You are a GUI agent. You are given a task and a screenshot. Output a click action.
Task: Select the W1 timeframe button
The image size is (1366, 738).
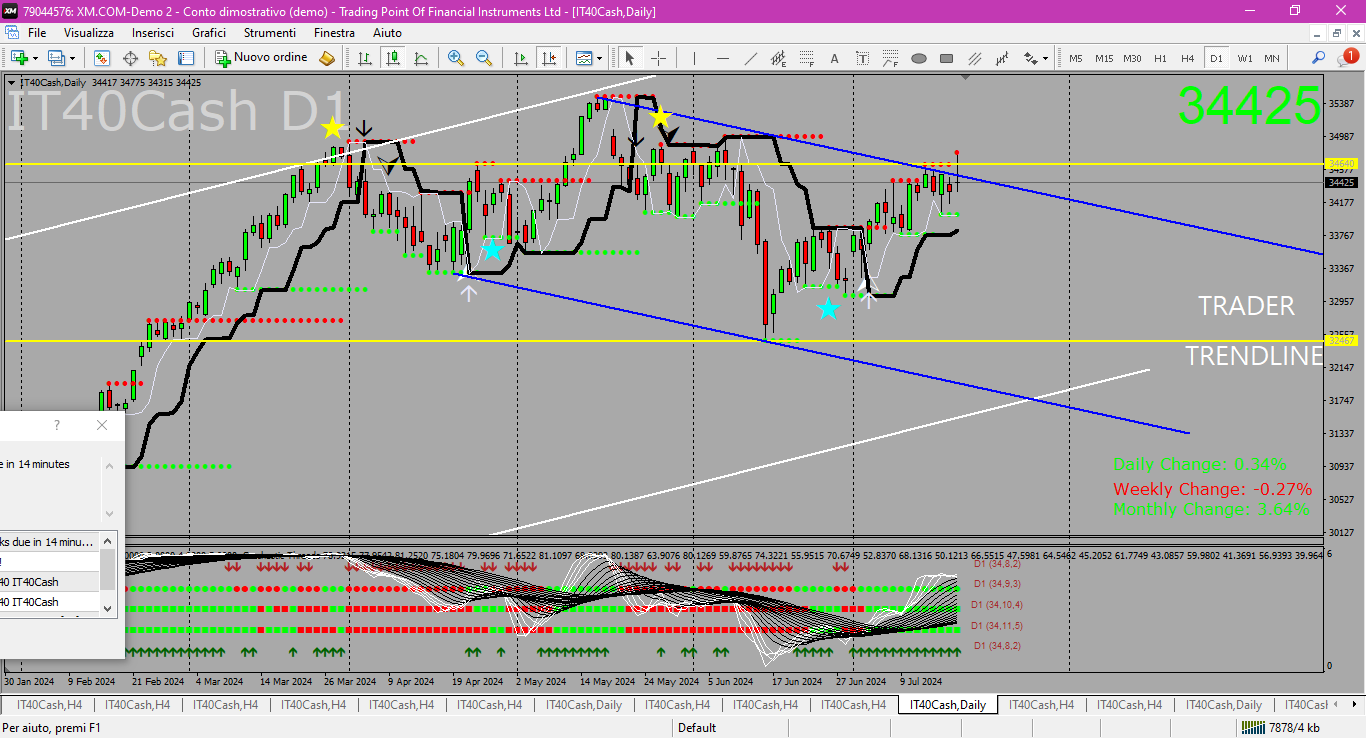1245,58
